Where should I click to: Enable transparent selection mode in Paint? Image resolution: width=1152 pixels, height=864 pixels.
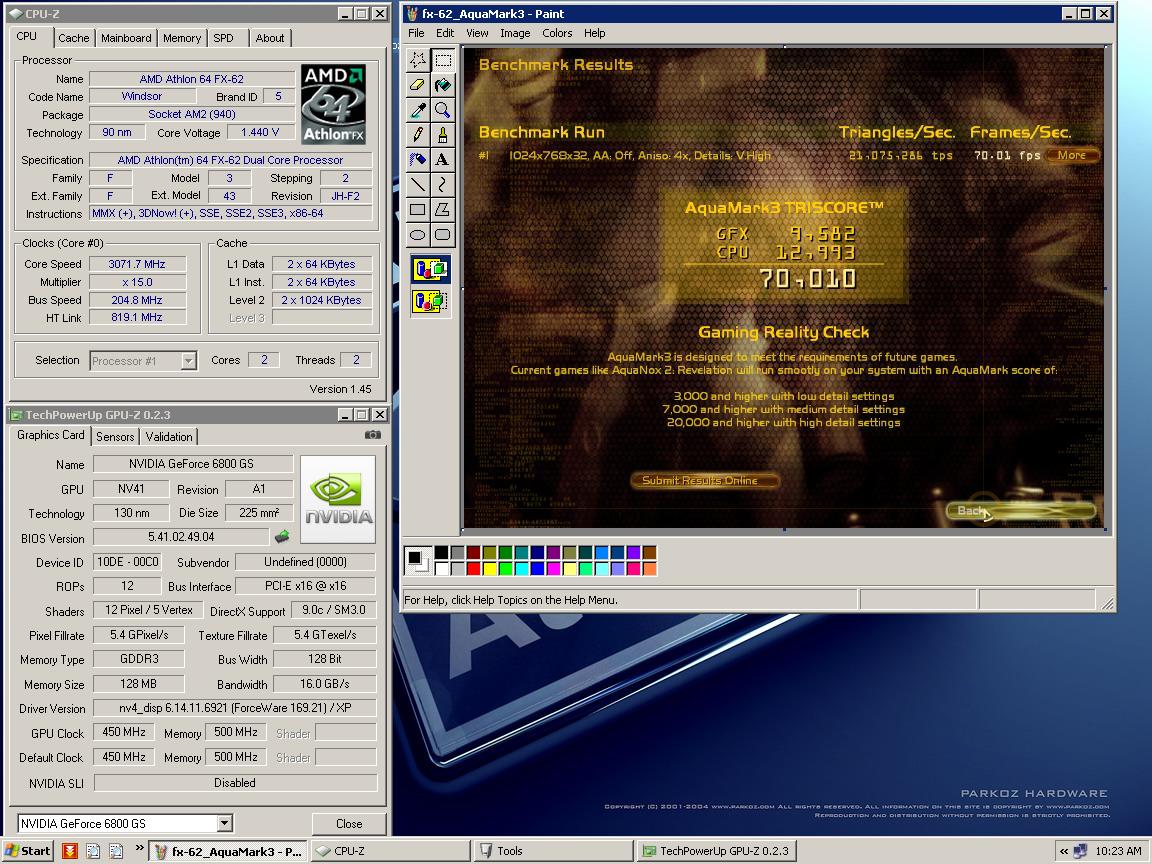[431, 301]
